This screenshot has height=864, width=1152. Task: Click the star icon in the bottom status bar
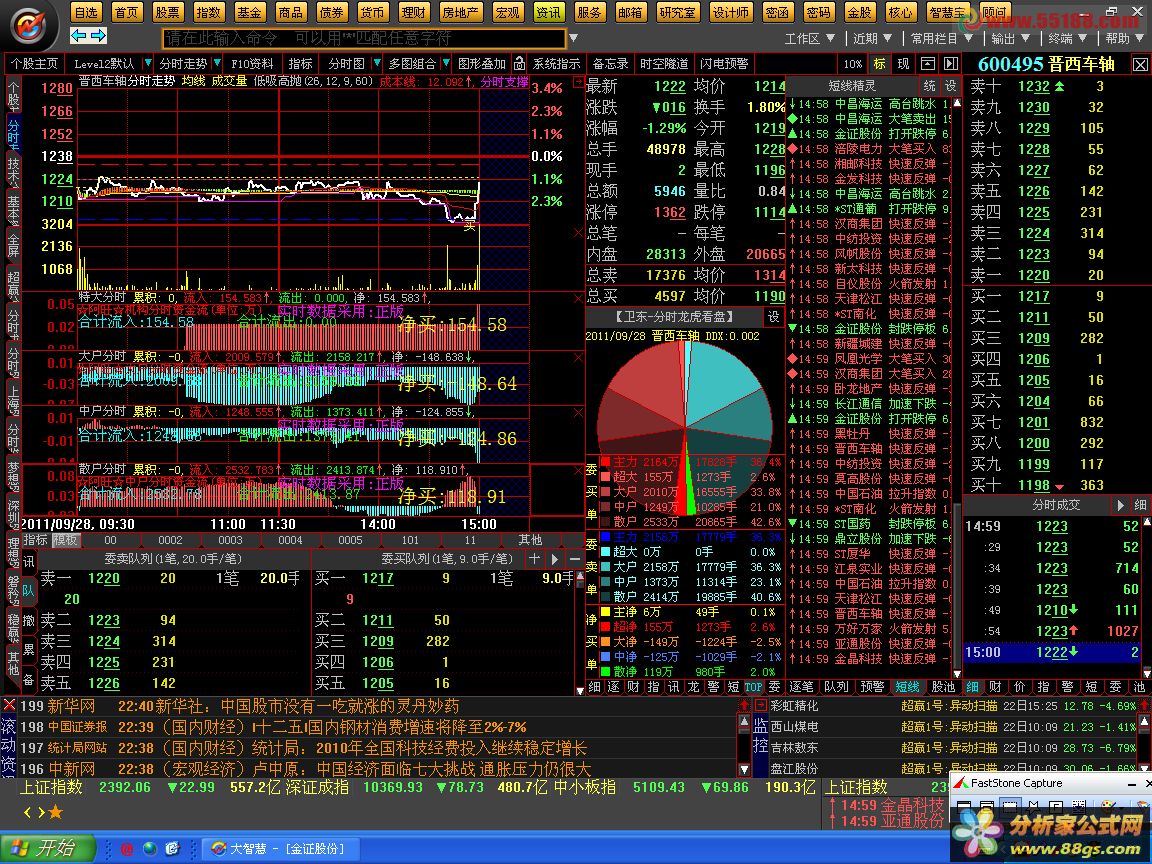(x=55, y=813)
